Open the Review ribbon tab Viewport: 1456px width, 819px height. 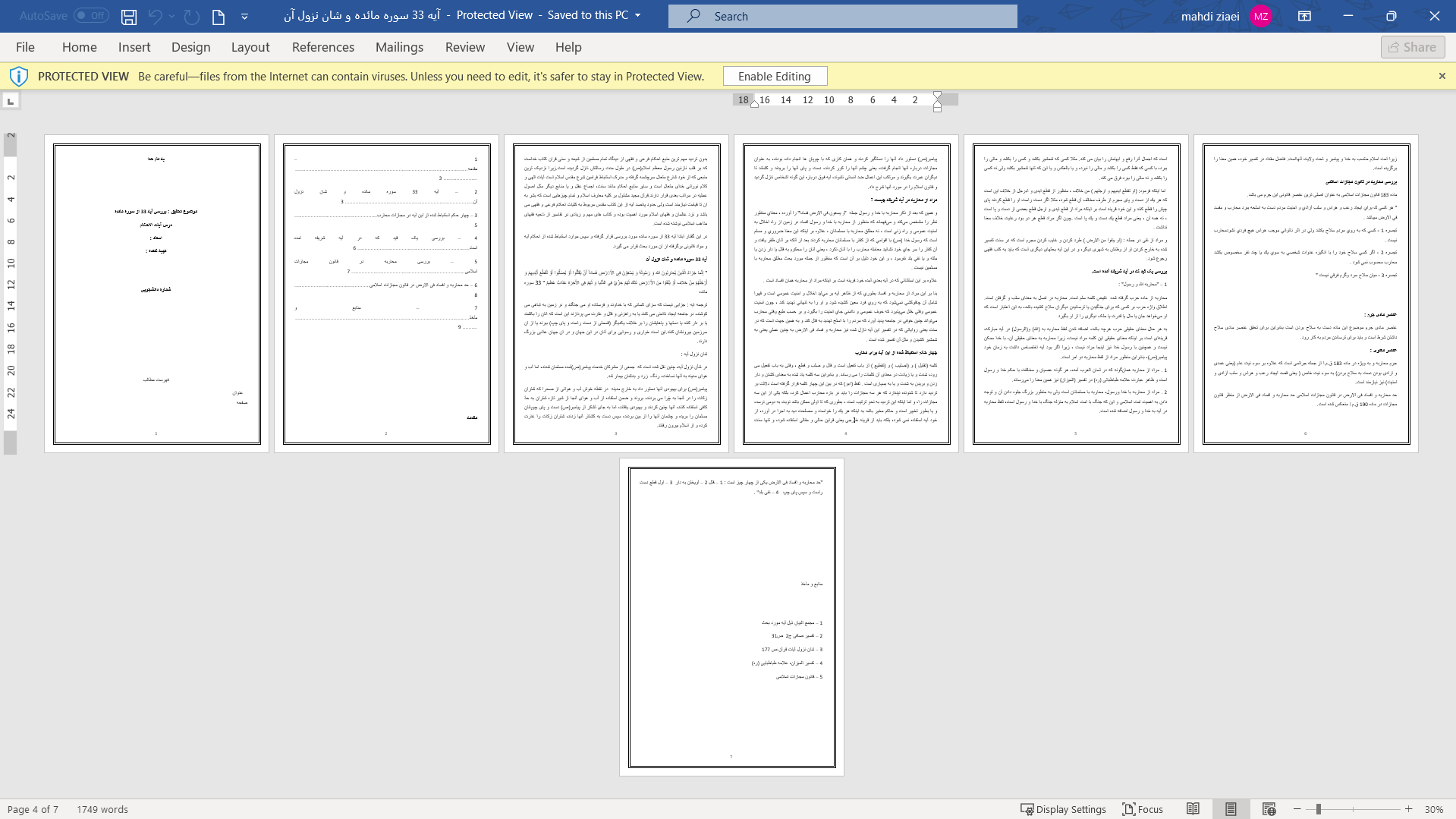(x=465, y=47)
